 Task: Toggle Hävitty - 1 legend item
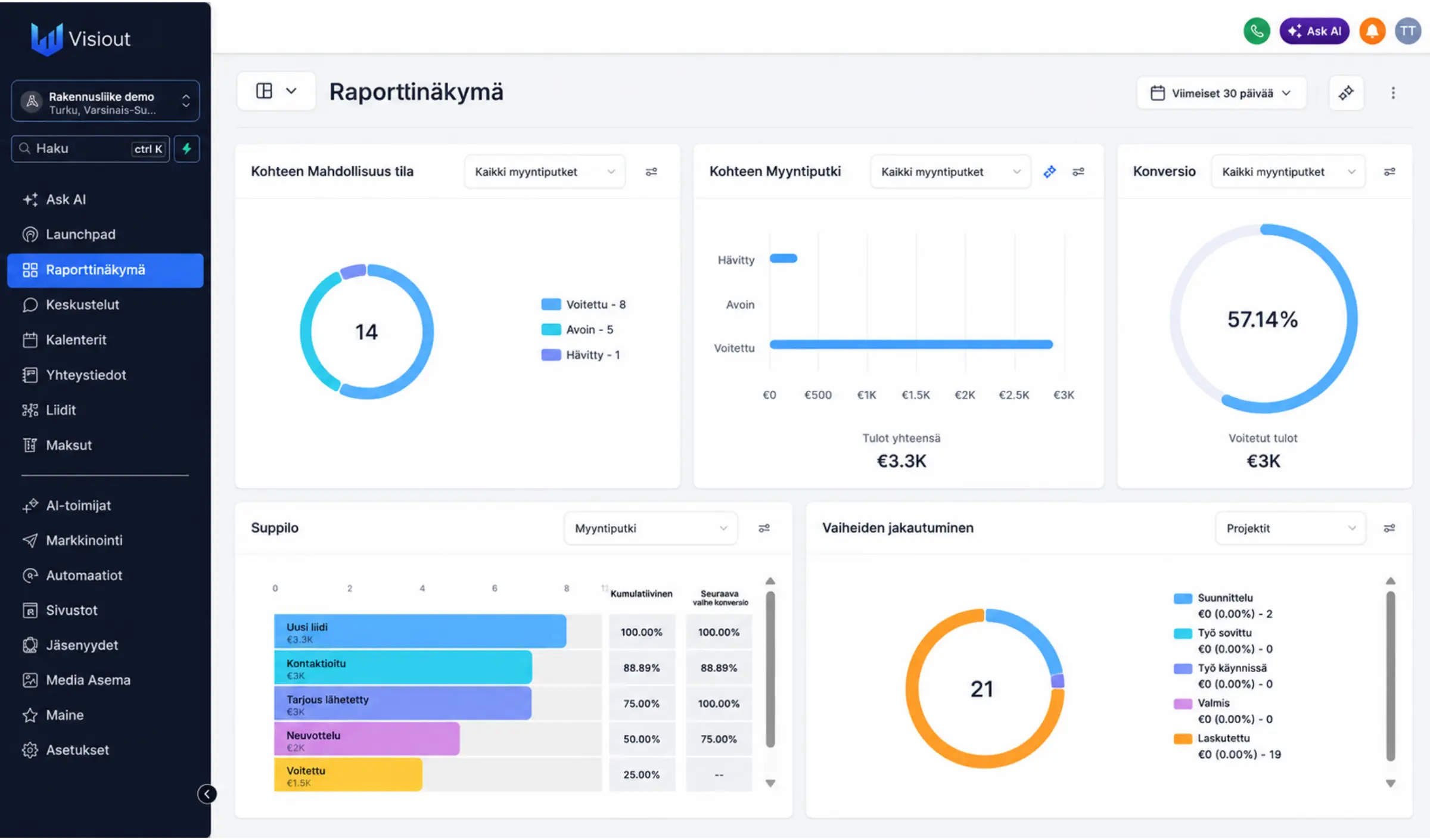click(x=581, y=355)
